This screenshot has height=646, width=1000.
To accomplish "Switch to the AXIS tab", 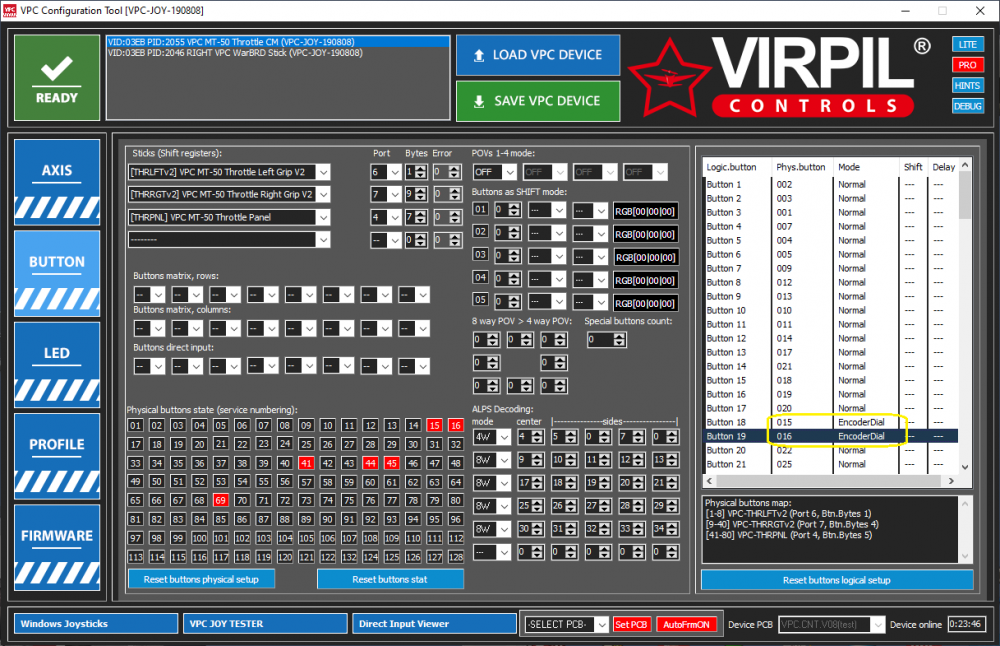I will [57, 171].
